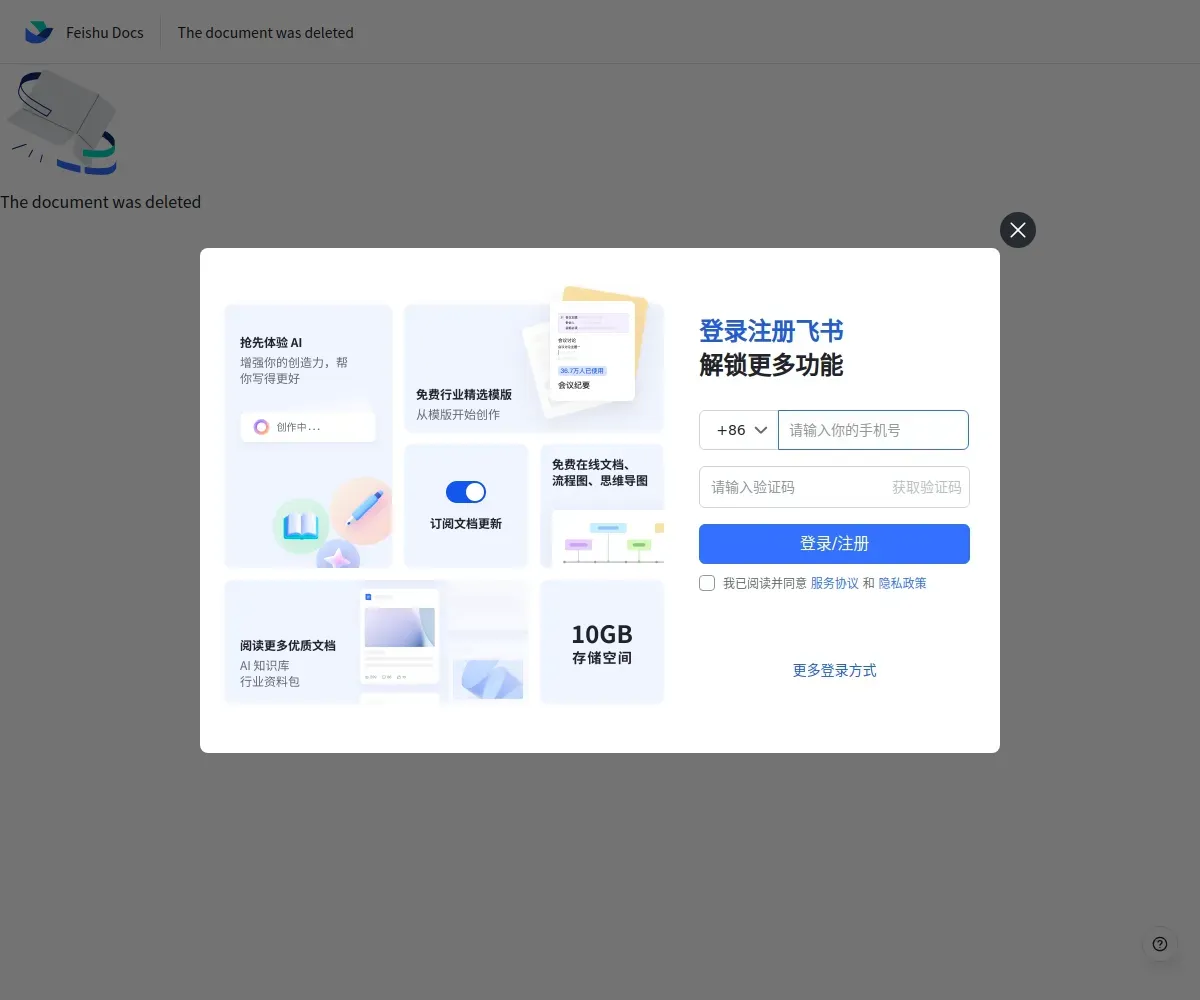
Task: Open the +86 country code dropdown
Action: click(739, 430)
